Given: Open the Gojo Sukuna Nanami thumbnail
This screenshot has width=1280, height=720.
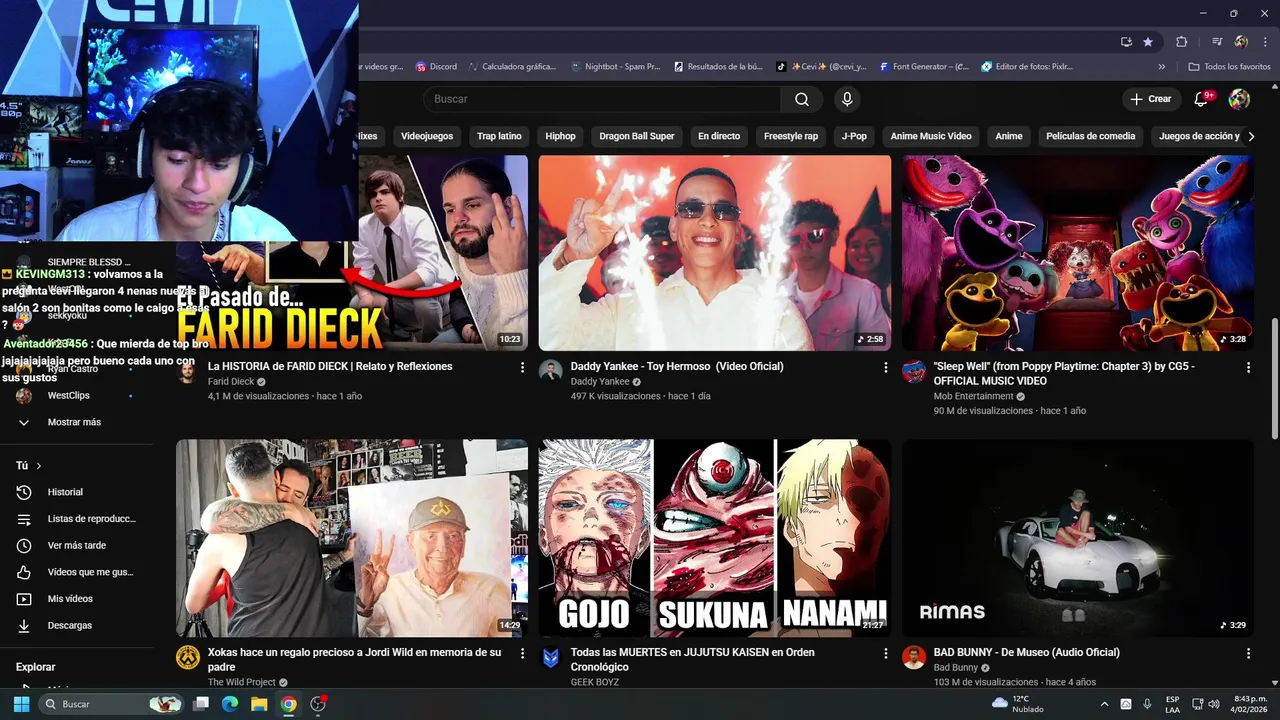Looking at the screenshot, I should pos(715,538).
